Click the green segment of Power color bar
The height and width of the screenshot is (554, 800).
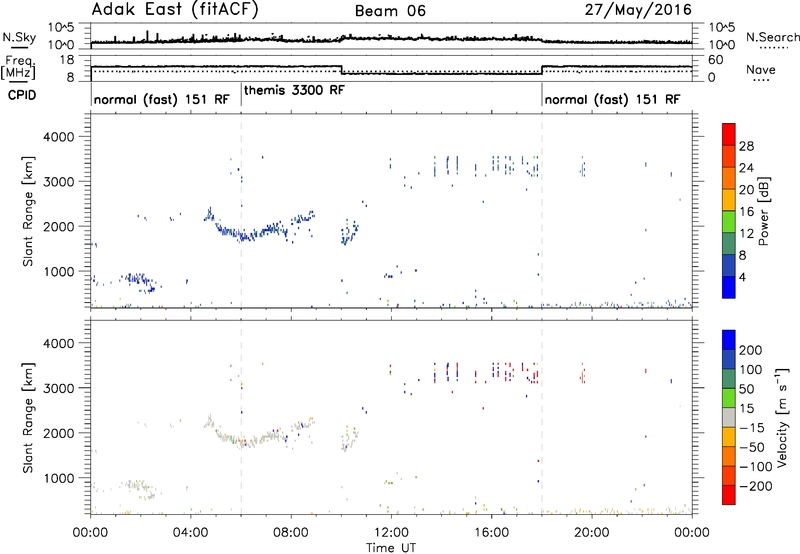tap(729, 221)
